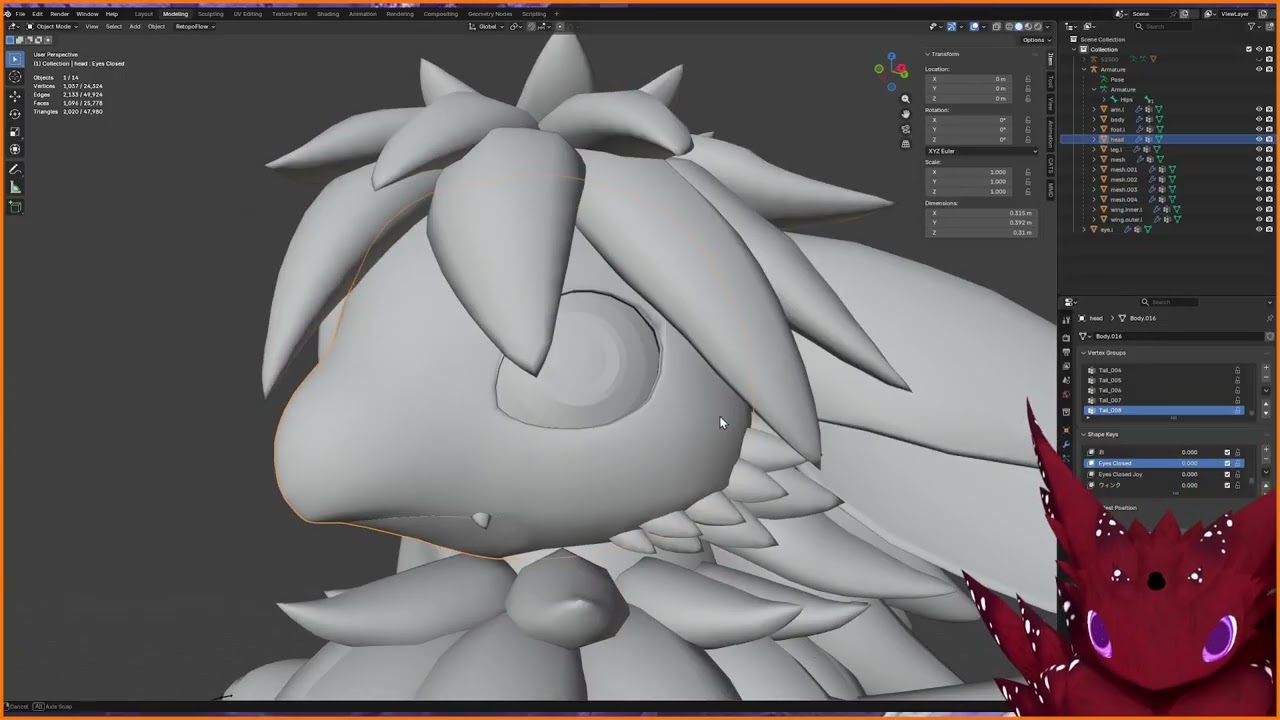Switch to Sculpting workspace tab
Screen dimensions: 1280x720
[x=210, y=14]
